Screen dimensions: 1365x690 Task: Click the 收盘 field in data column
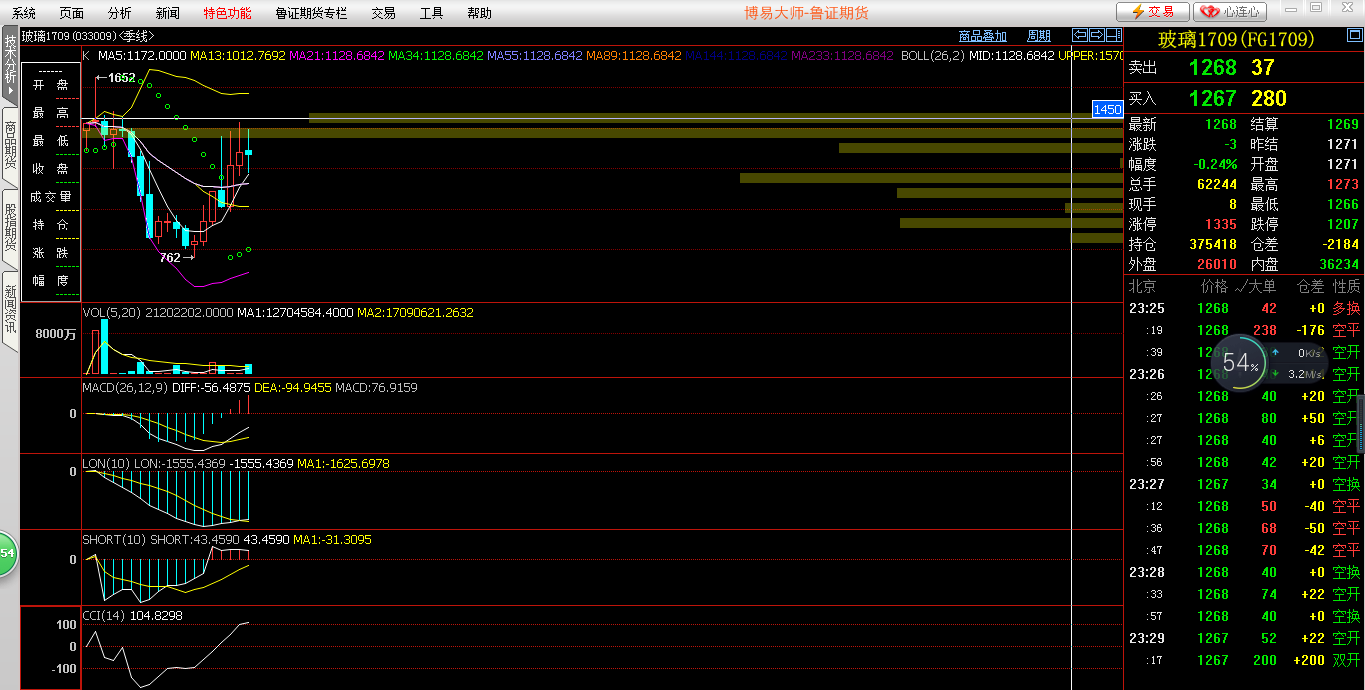(x=50, y=169)
